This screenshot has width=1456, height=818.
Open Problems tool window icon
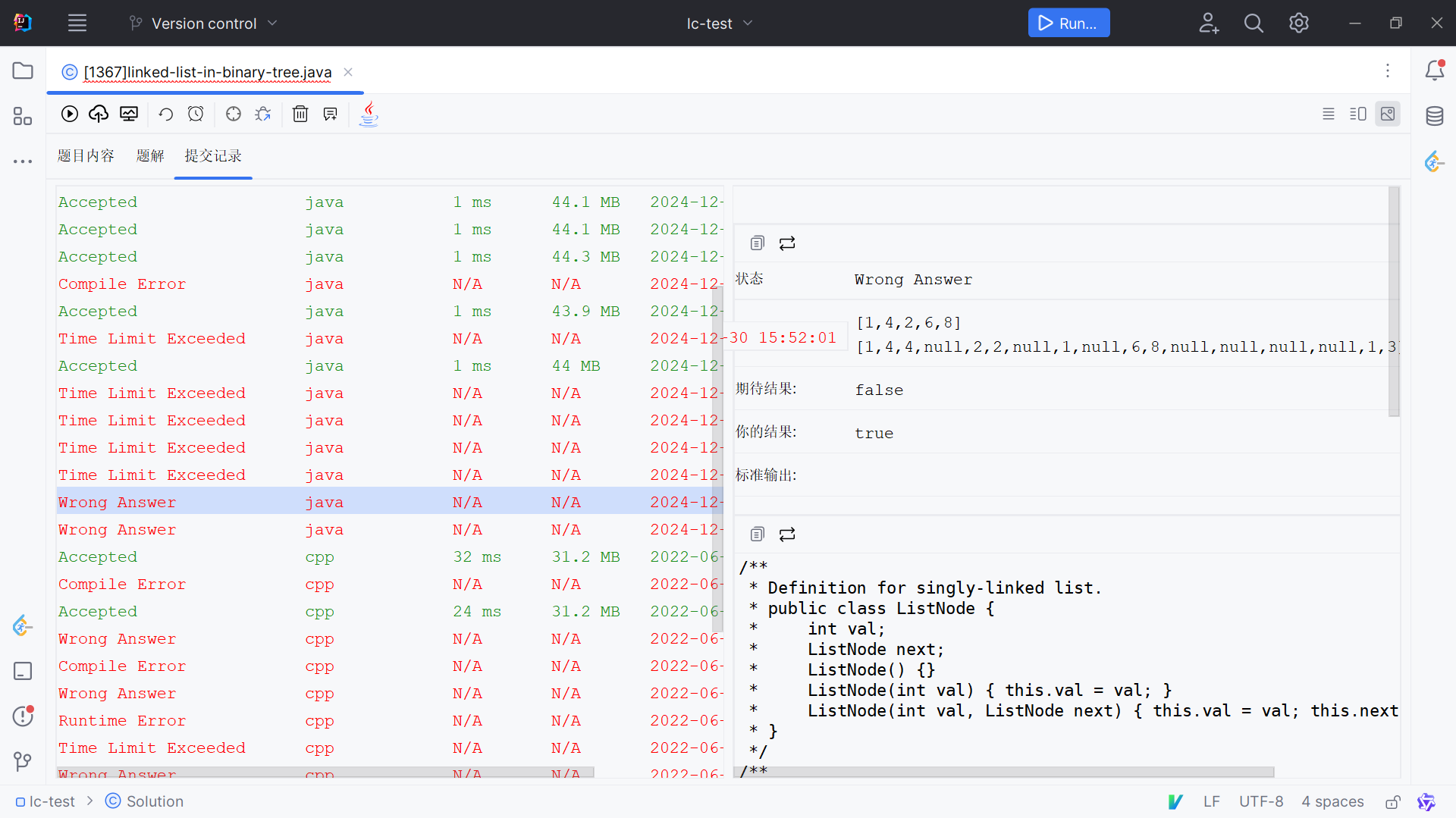click(x=23, y=716)
